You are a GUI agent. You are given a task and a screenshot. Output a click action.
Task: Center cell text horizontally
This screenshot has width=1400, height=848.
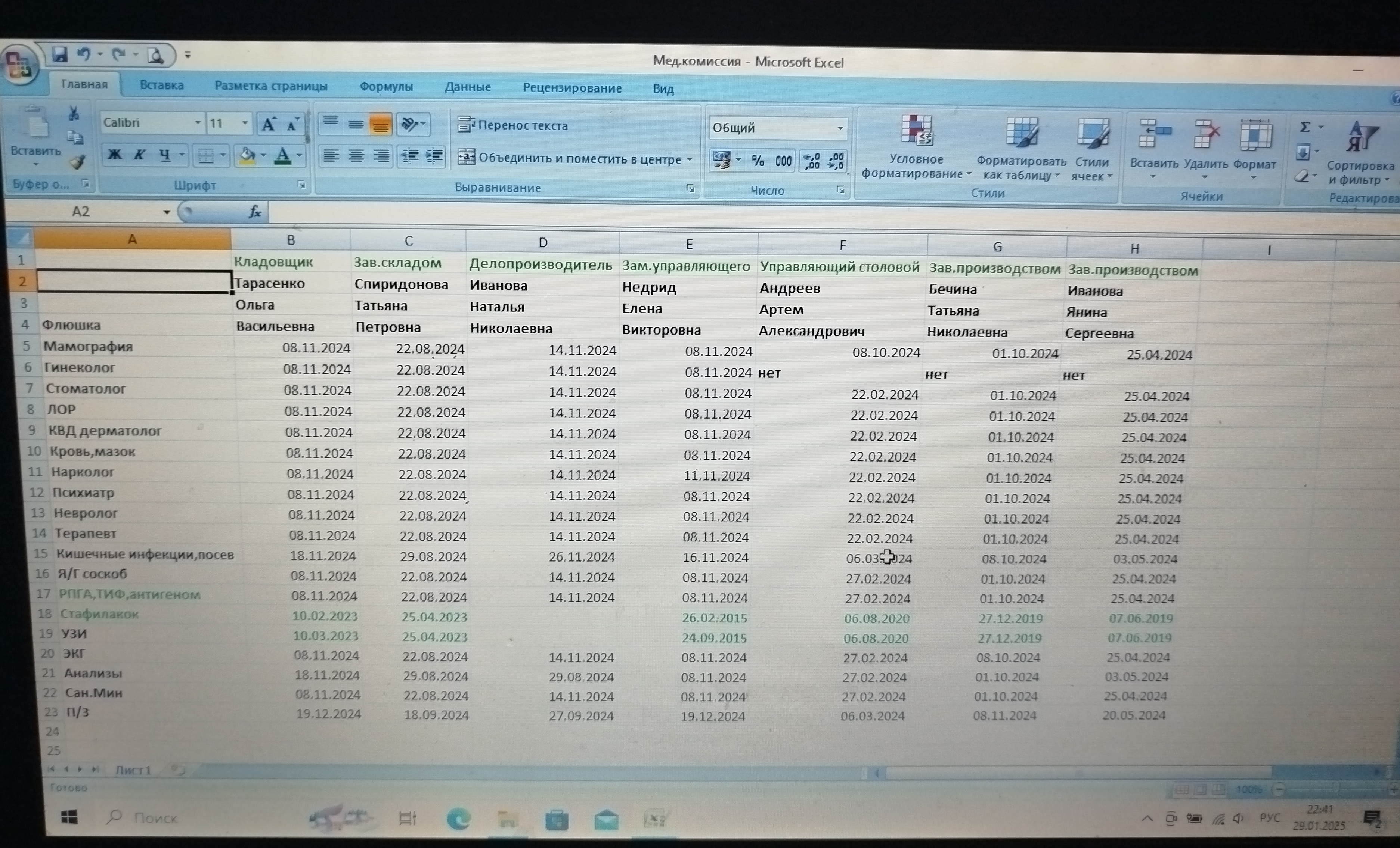click(356, 156)
